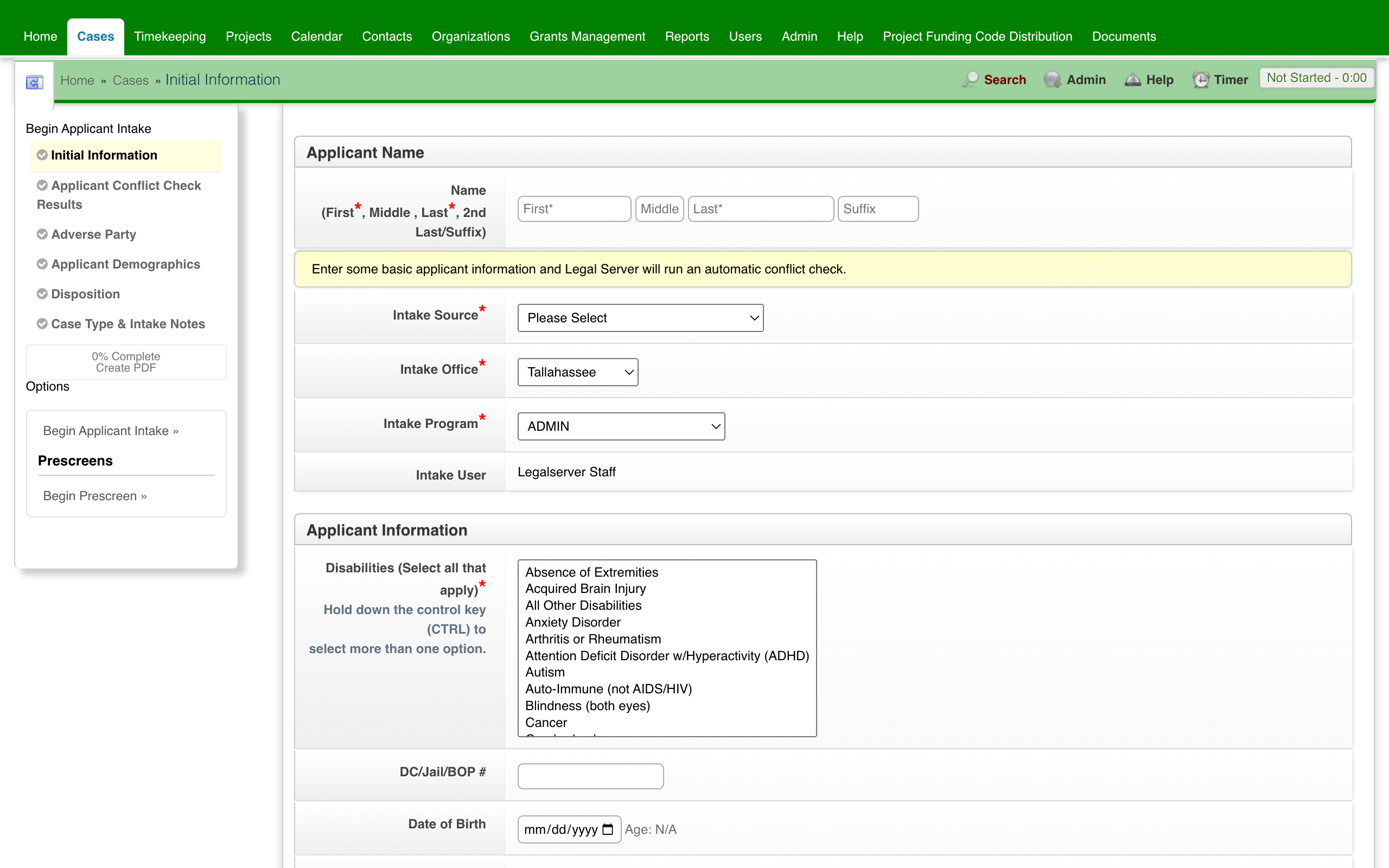The width and height of the screenshot is (1389, 868).
Task: Open the Intake Program dropdown showing ADMIN
Action: 621,426
